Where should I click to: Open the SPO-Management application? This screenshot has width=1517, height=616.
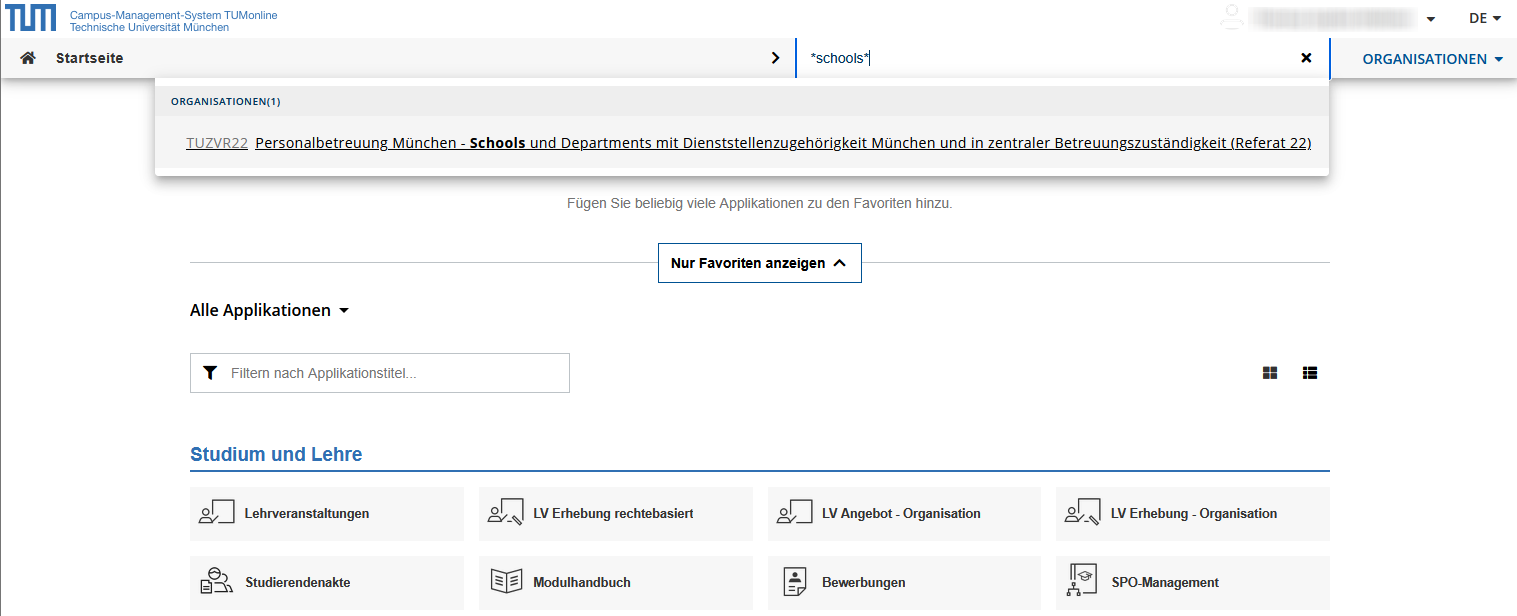click(x=1192, y=583)
